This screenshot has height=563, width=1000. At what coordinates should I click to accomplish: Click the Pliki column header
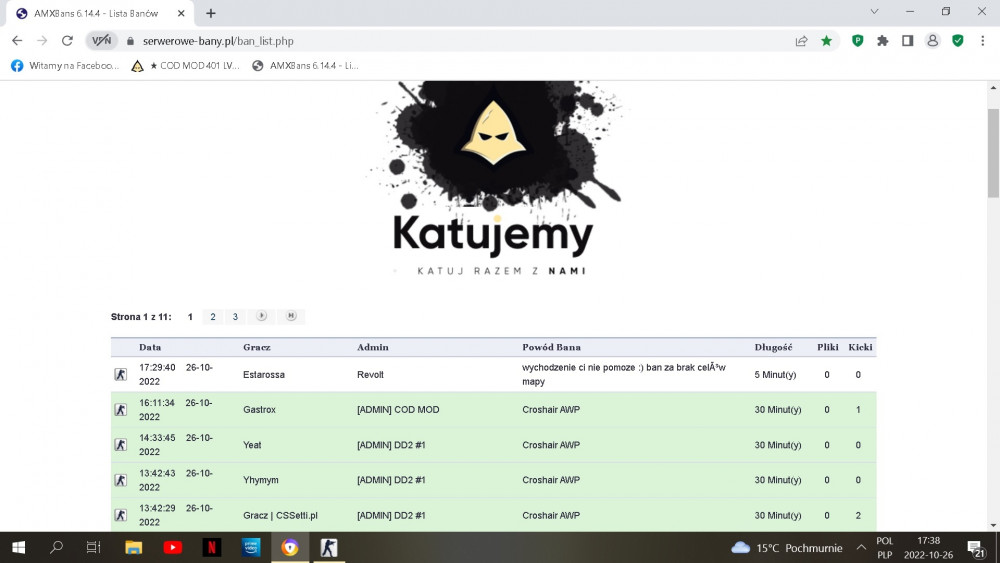(x=828, y=347)
